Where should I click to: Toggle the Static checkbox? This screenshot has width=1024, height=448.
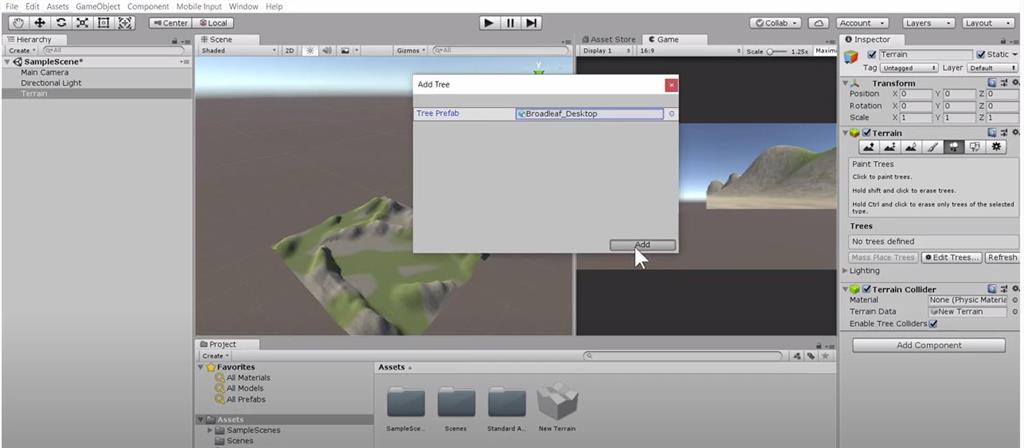pos(981,55)
